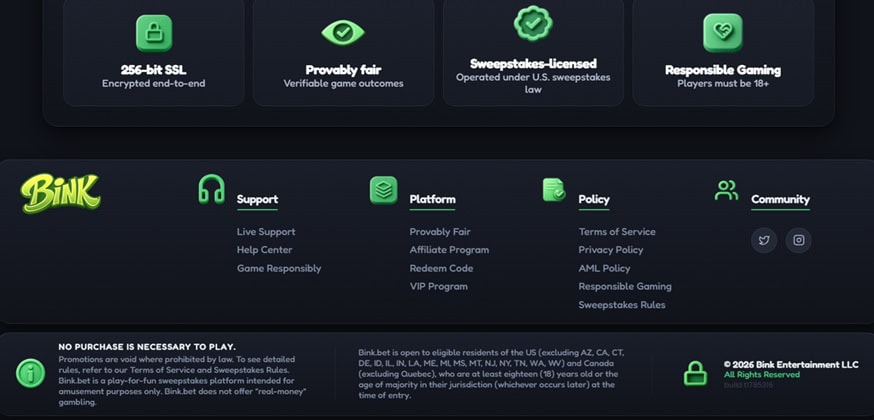Image resolution: width=874 pixels, height=420 pixels.
Task: Open the Twitter community icon
Action: click(764, 240)
